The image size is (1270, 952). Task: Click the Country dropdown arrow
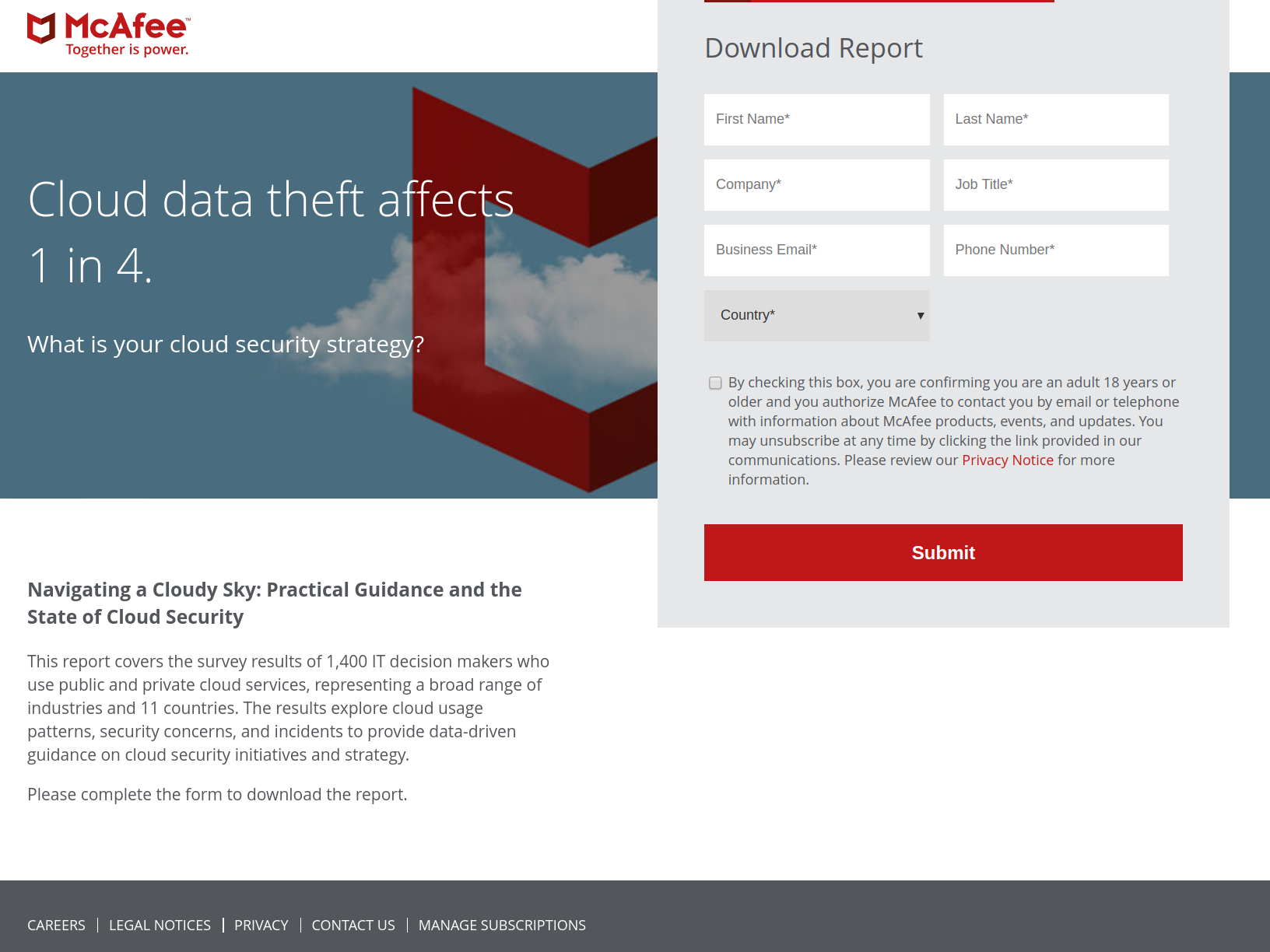click(920, 316)
